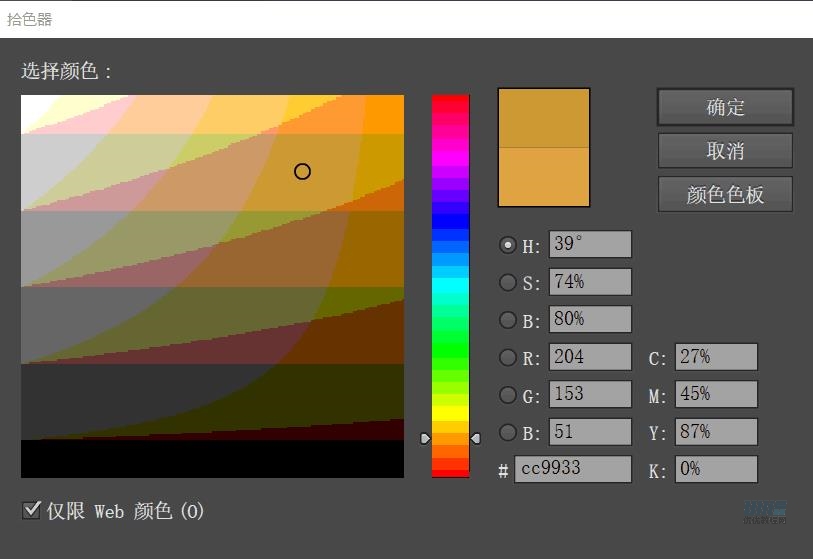The width and height of the screenshot is (813, 559).
Task: Click the new color preview swatch
Action: click(x=544, y=118)
